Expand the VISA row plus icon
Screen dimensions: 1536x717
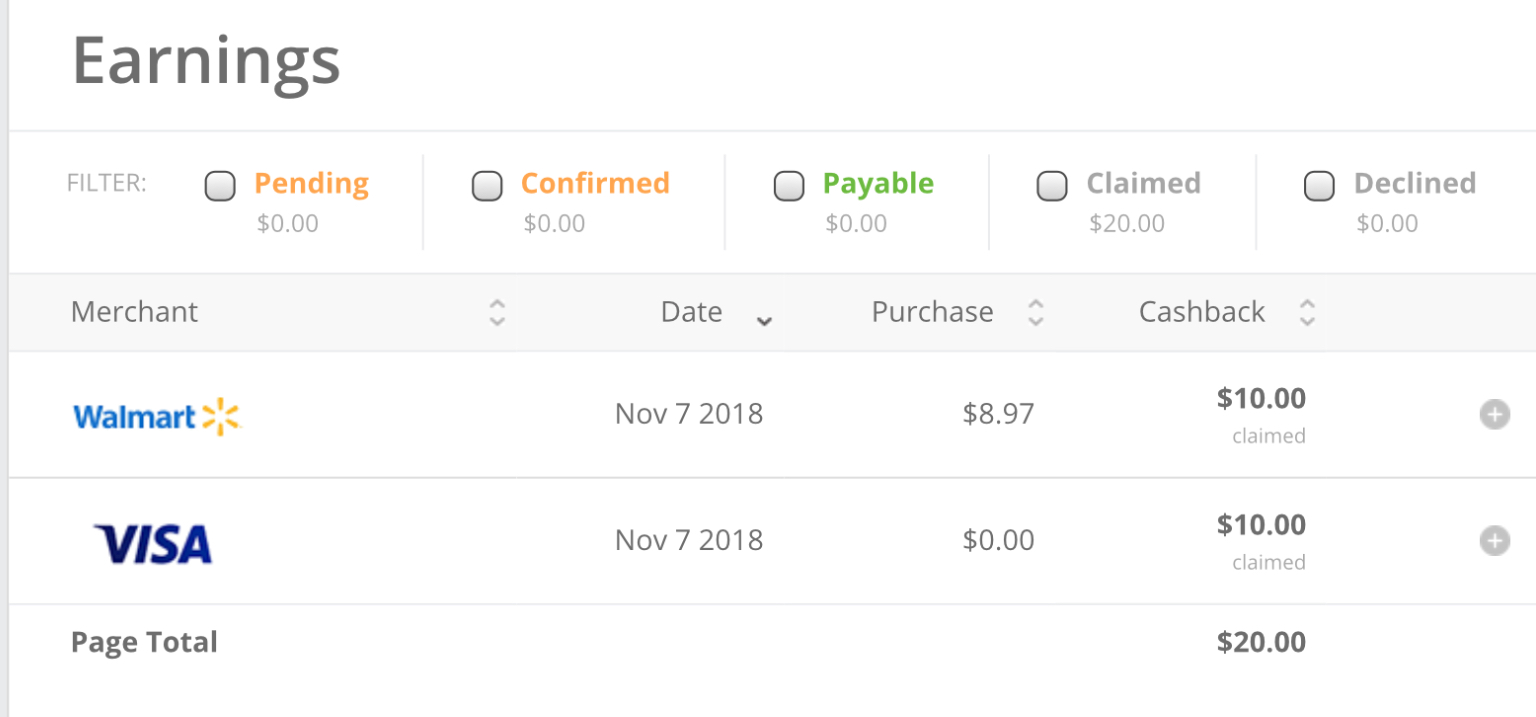coord(1494,541)
